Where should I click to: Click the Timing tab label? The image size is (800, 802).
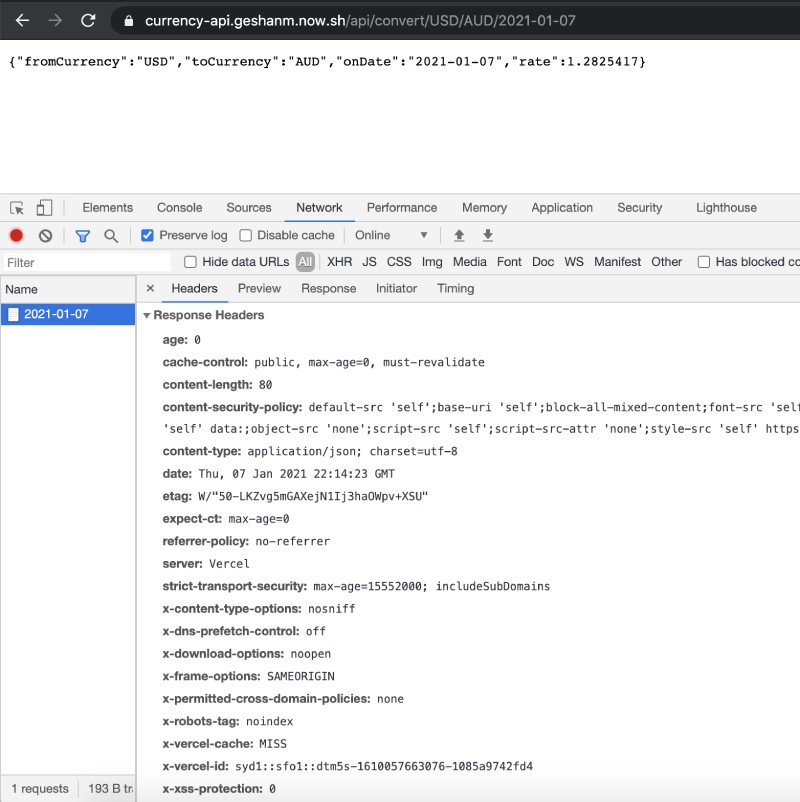point(455,288)
